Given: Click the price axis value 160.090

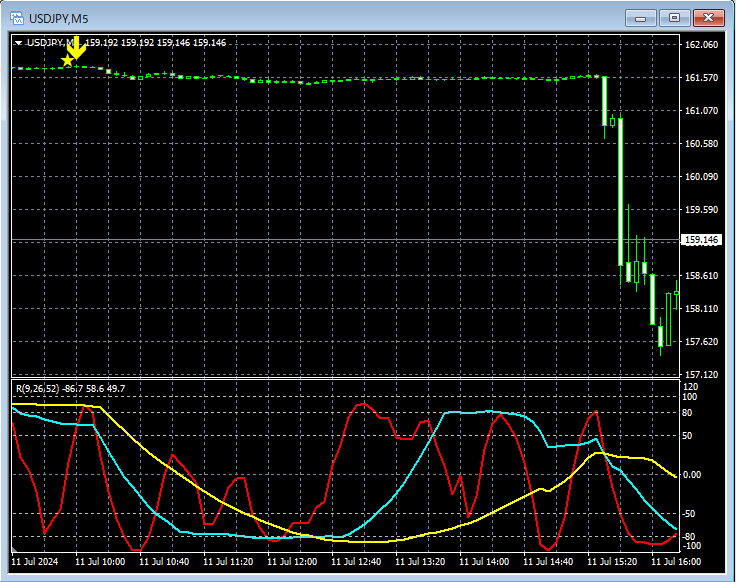Looking at the screenshot, I should click(701, 176).
